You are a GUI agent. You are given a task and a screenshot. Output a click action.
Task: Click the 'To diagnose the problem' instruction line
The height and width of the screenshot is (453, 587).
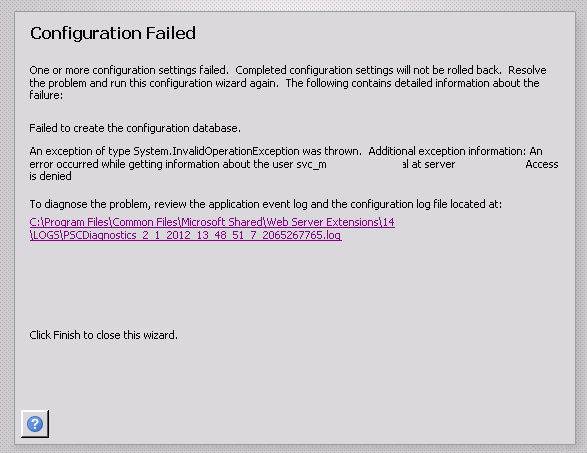tap(265, 204)
